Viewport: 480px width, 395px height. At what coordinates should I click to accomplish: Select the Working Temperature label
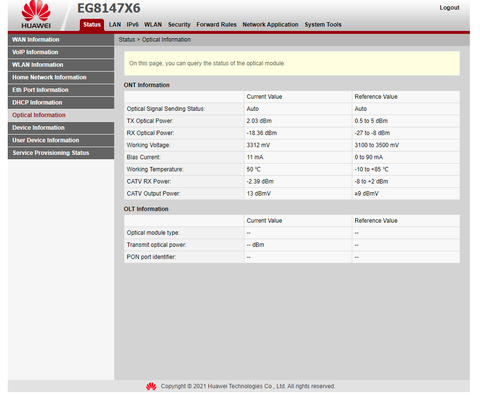[x=155, y=169]
